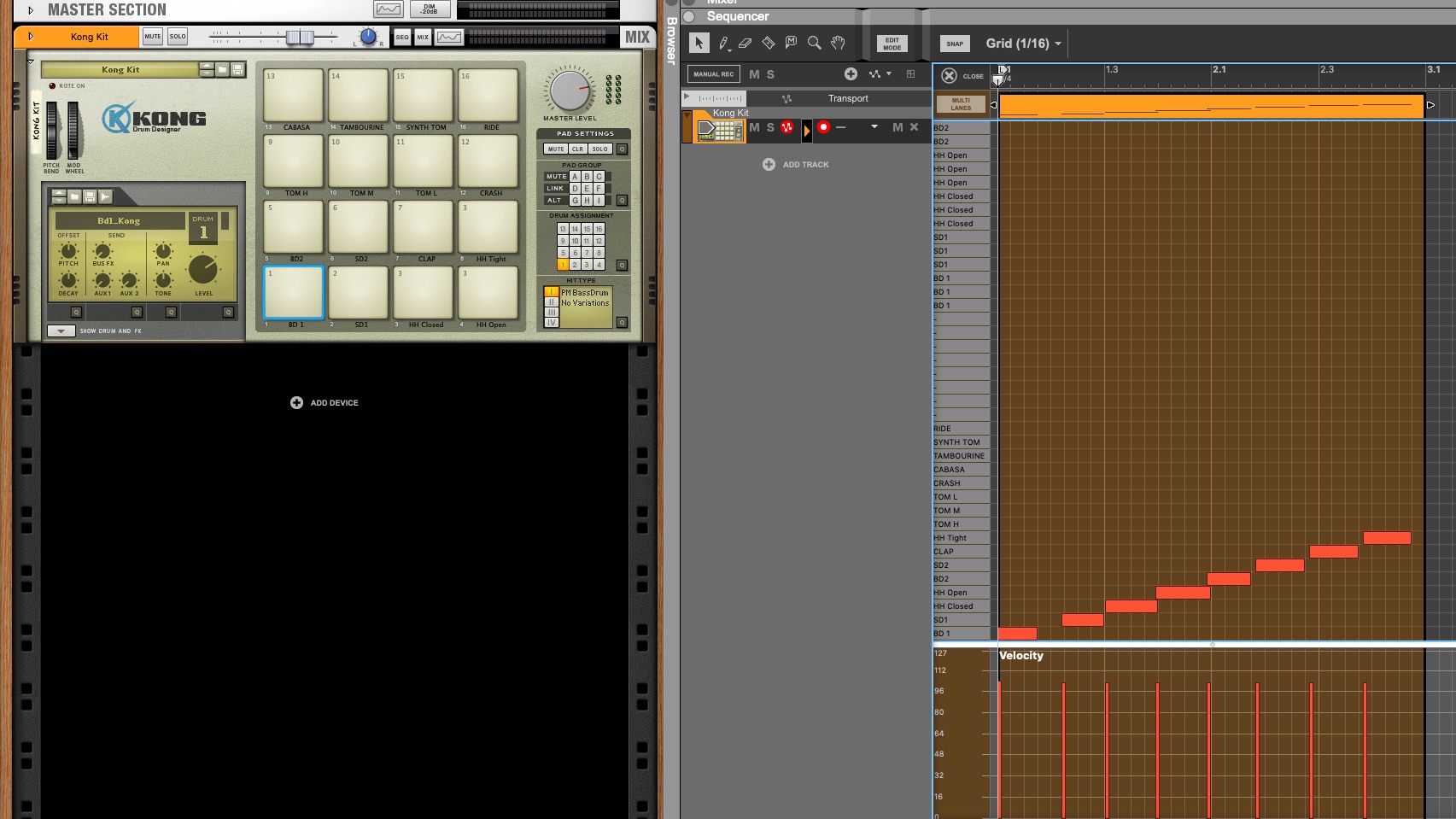Image resolution: width=1456 pixels, height=819 pixels.
Task: Click the ADD DEVICE button
Action: point(325,402)
